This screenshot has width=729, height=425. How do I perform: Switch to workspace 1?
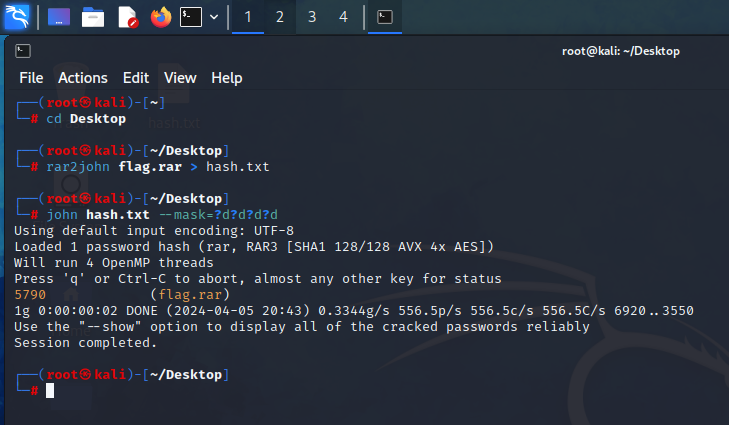tap(247, 17)
